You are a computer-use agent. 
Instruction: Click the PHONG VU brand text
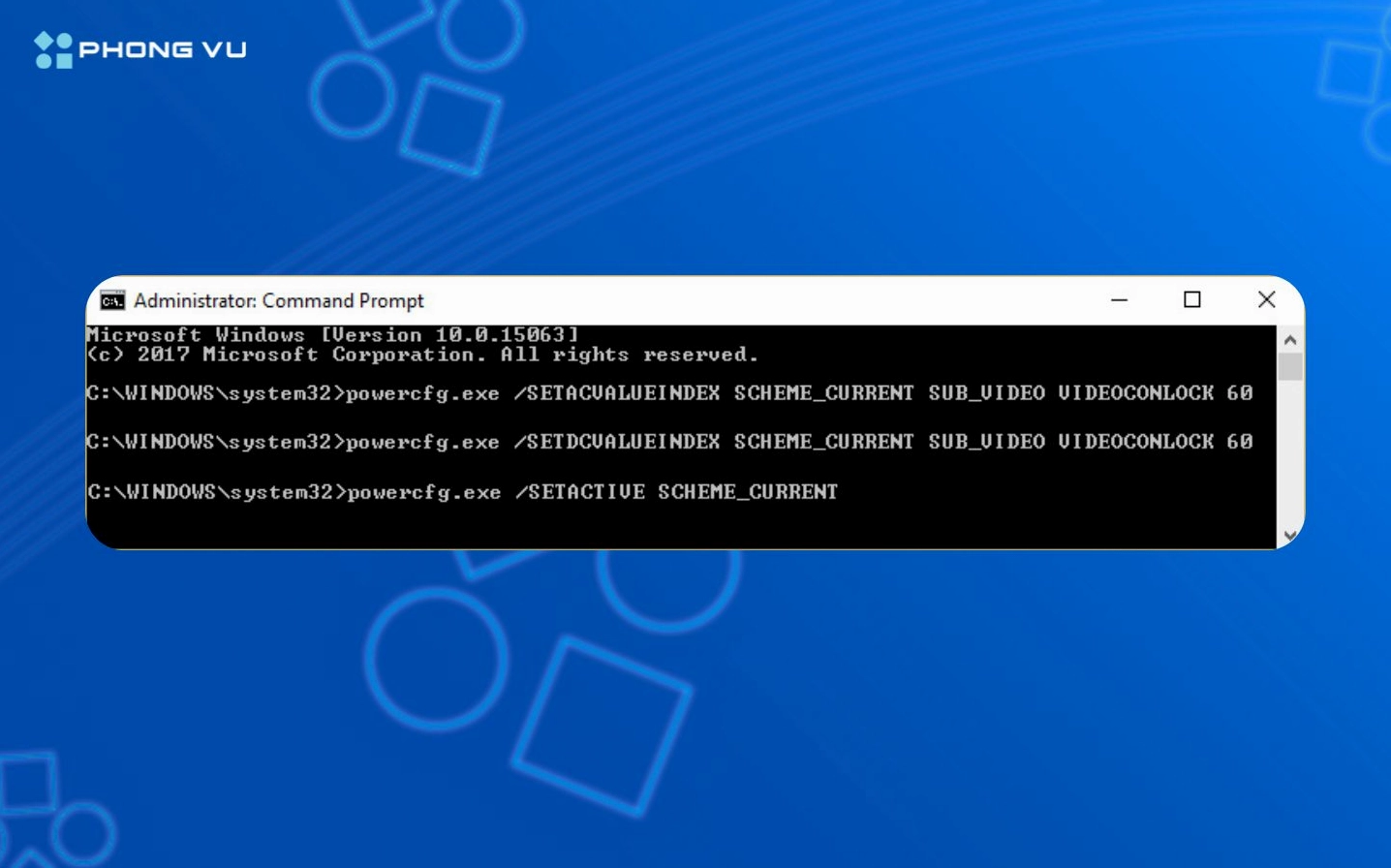[163, 50]
